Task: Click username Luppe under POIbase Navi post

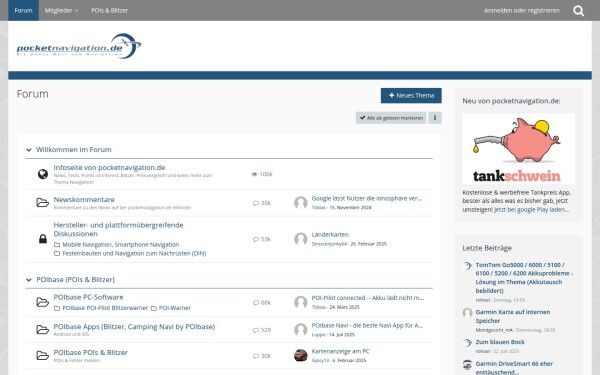Action: [318, 334]
